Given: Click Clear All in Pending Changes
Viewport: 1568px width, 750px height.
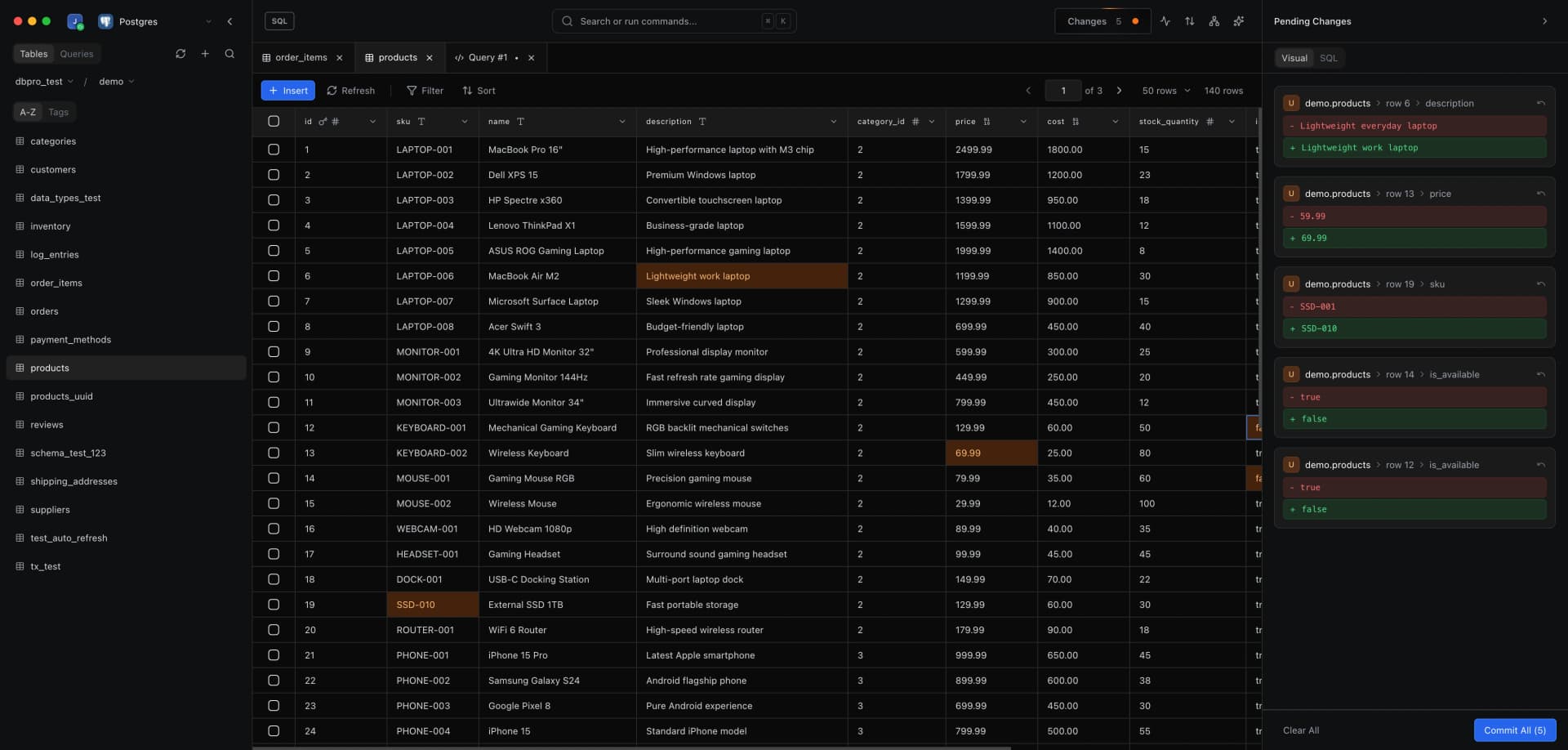Looking at the screenshot, I should (1302, 730).
